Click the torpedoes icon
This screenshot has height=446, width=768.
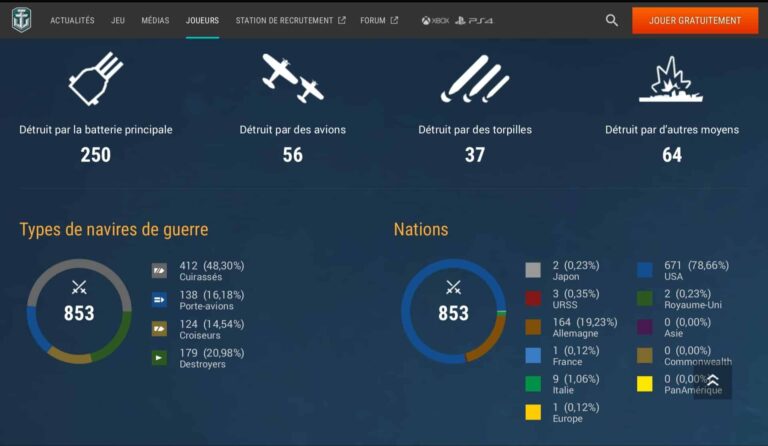474,79
